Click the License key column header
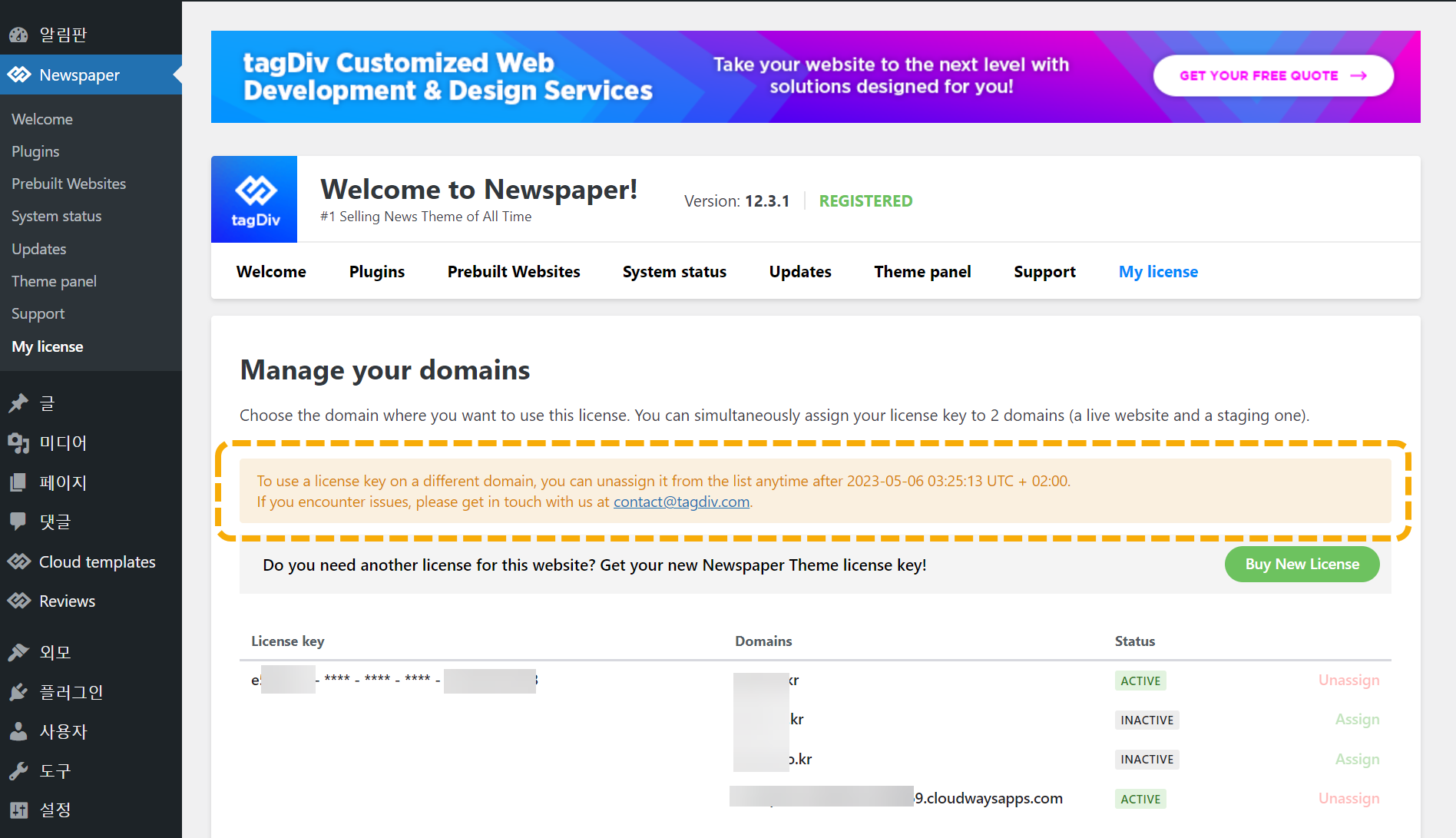Viewport: 1456px width, 838px height. 288,641
